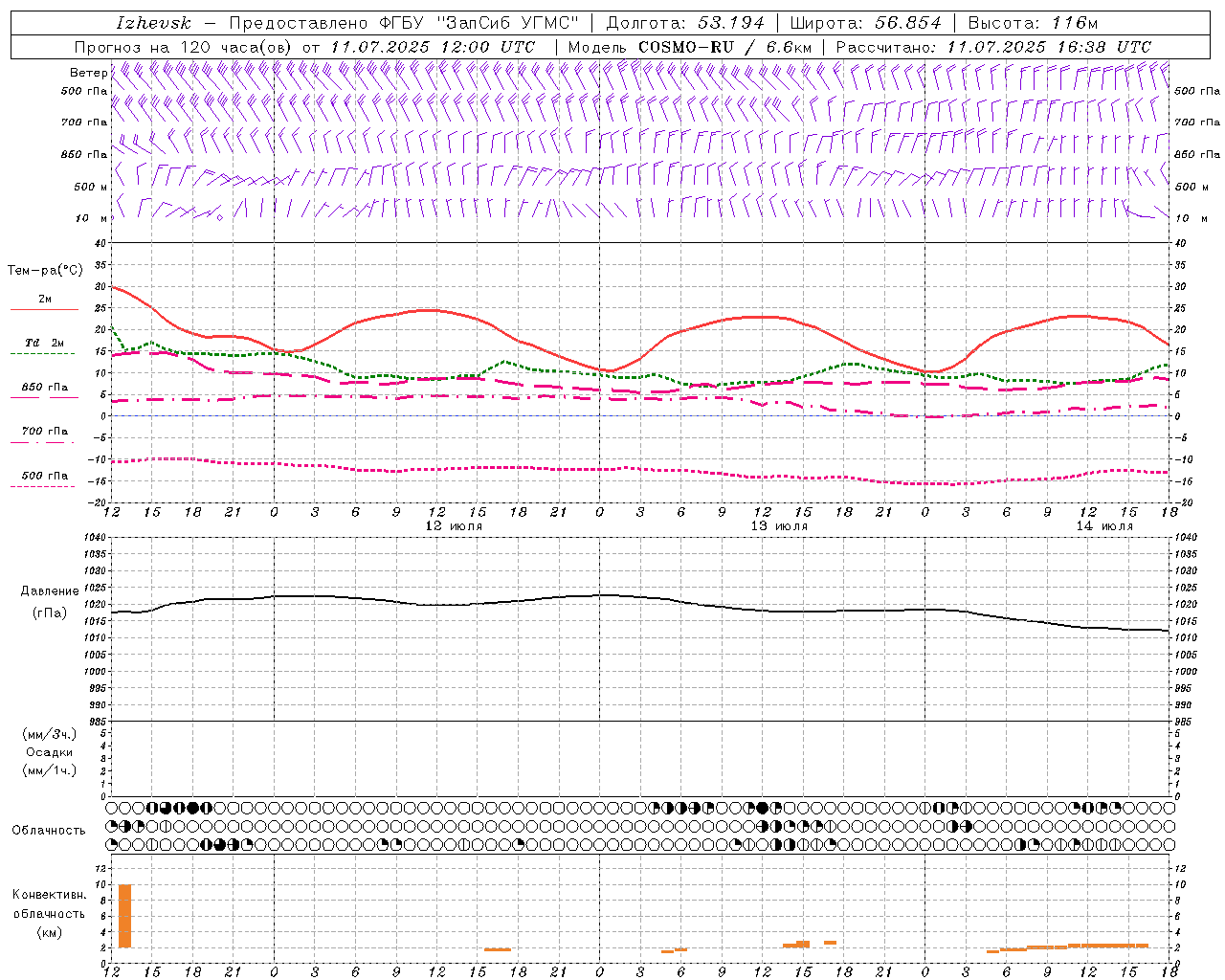The height and width of the screenshot is (980, 1225).
Task: Click the "(мм/3ч.)" precipitation unit label
Action: 50,734
